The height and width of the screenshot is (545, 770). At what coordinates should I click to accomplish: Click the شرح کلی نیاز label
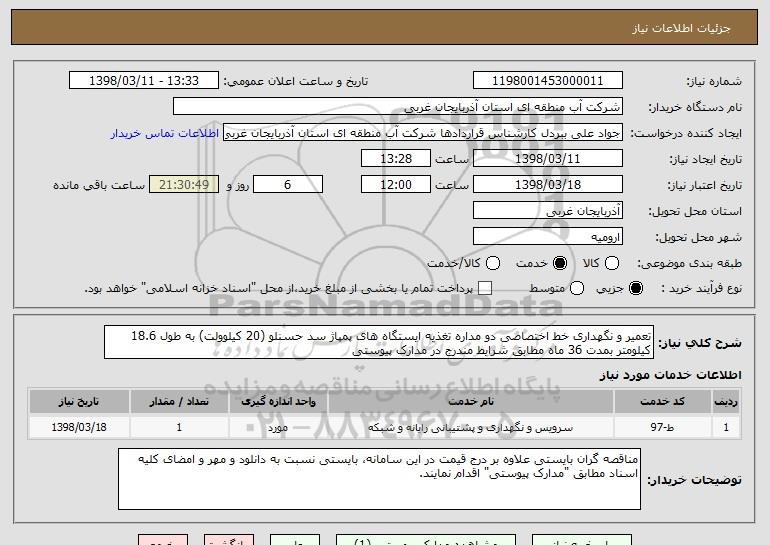tap(700, 343)
